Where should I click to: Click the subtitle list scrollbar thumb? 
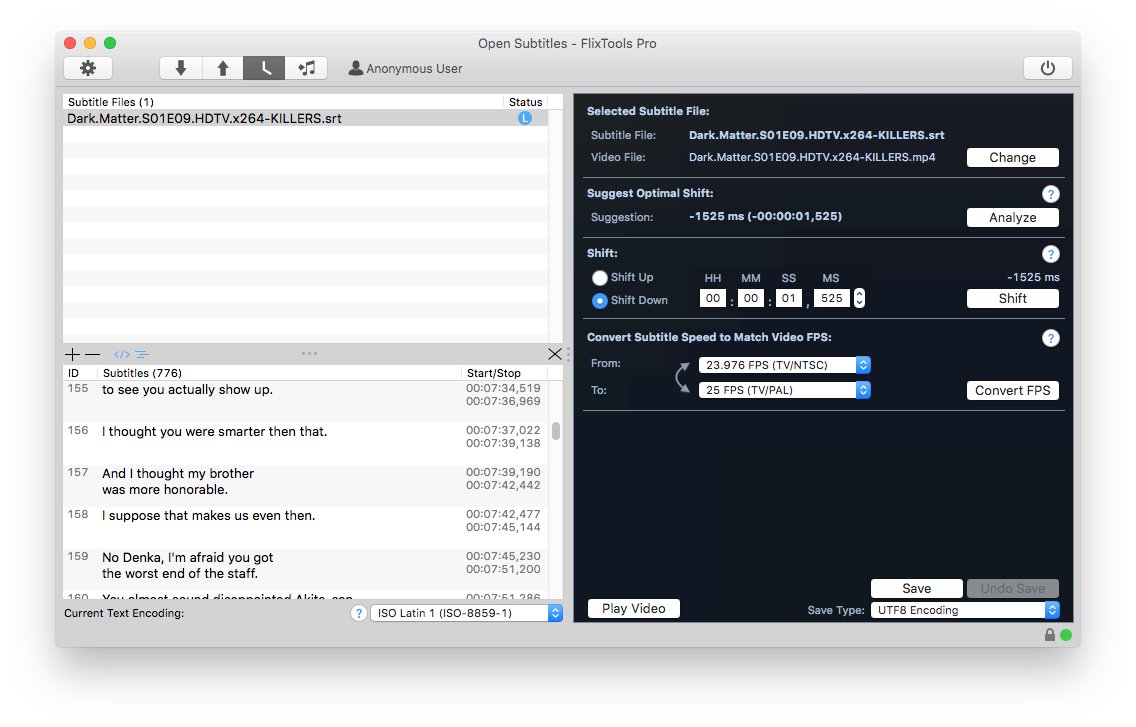point(556,431)
